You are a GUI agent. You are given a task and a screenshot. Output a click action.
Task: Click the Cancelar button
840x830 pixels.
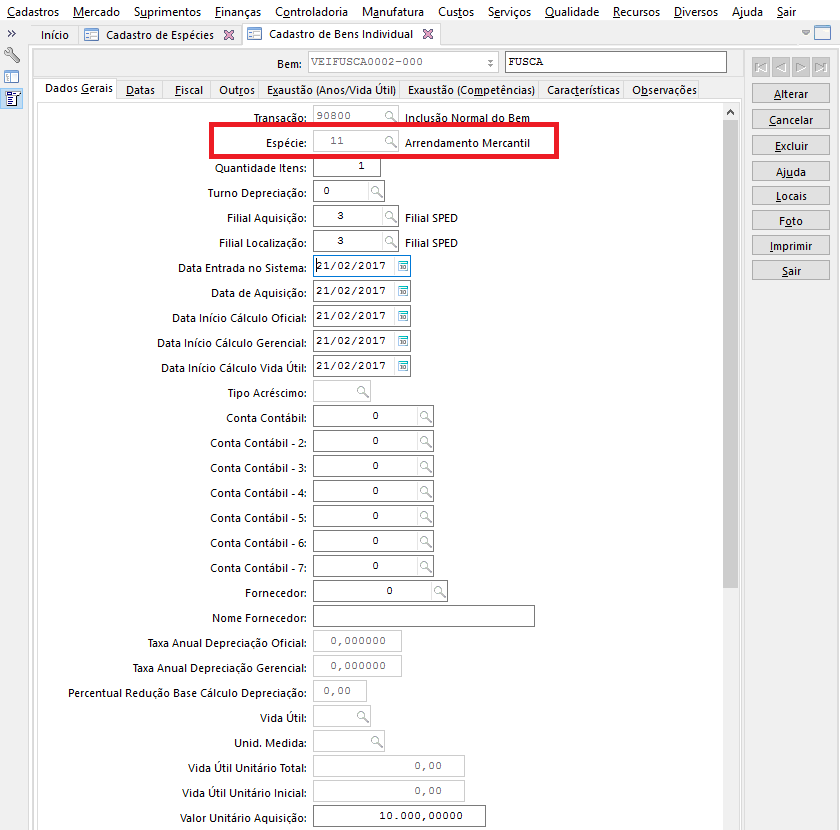tap(791, 120)
